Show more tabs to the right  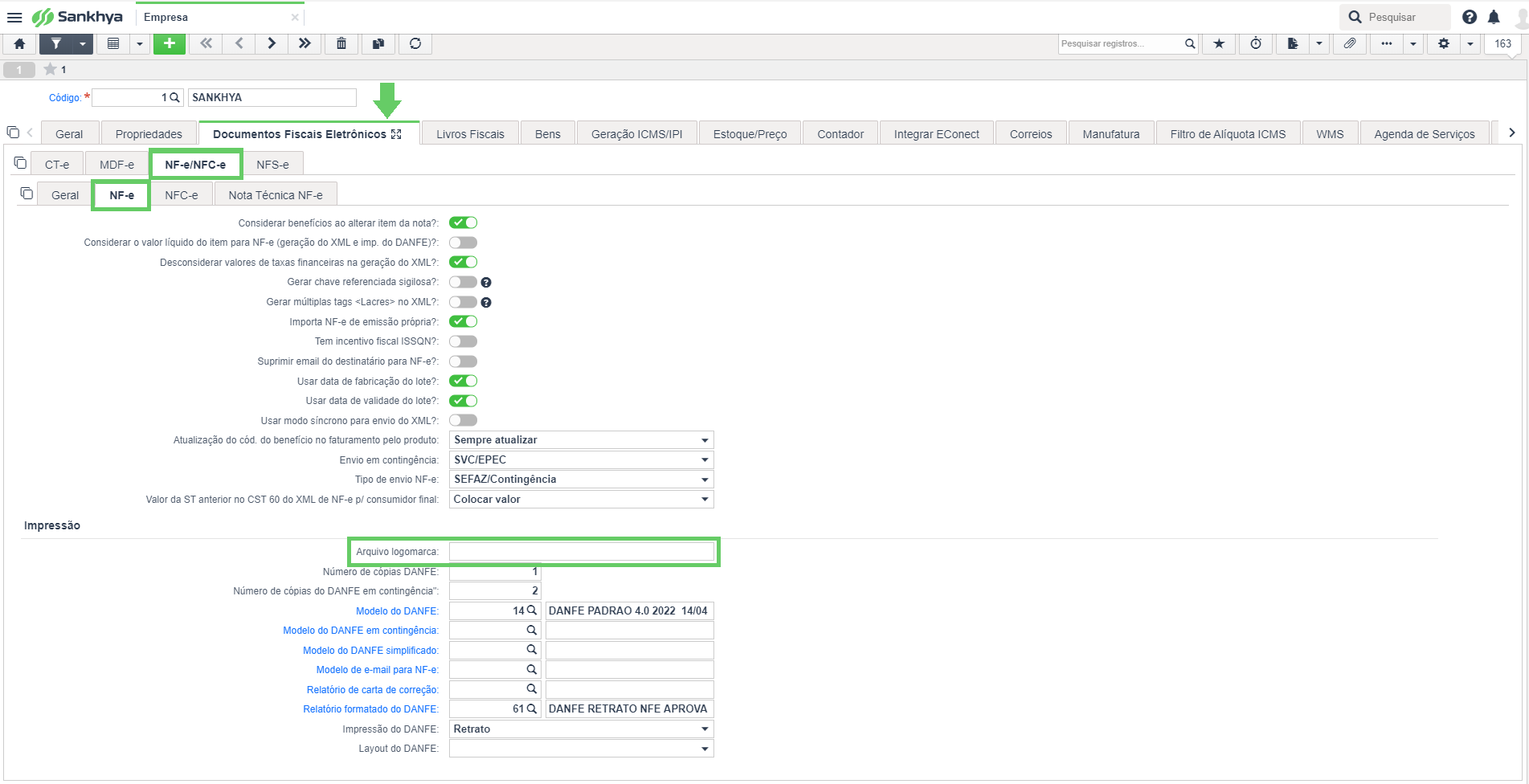click(x=1512, y=133)
